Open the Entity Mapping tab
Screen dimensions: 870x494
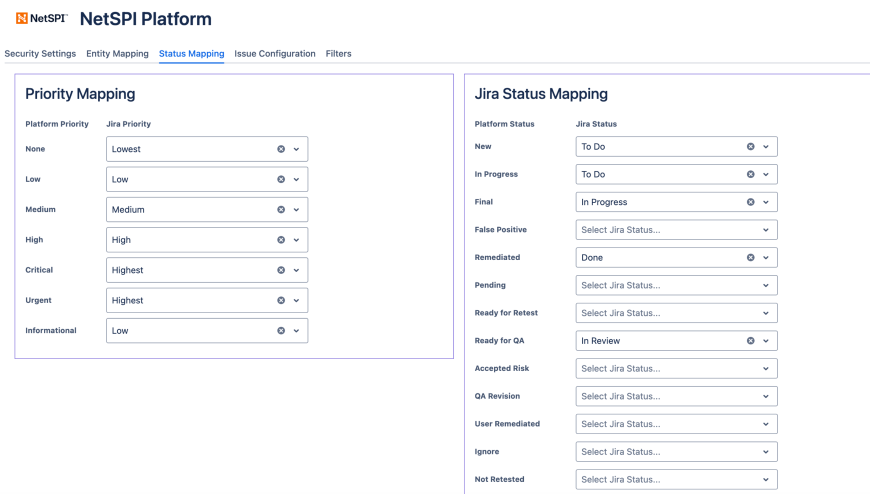point(117,54)
